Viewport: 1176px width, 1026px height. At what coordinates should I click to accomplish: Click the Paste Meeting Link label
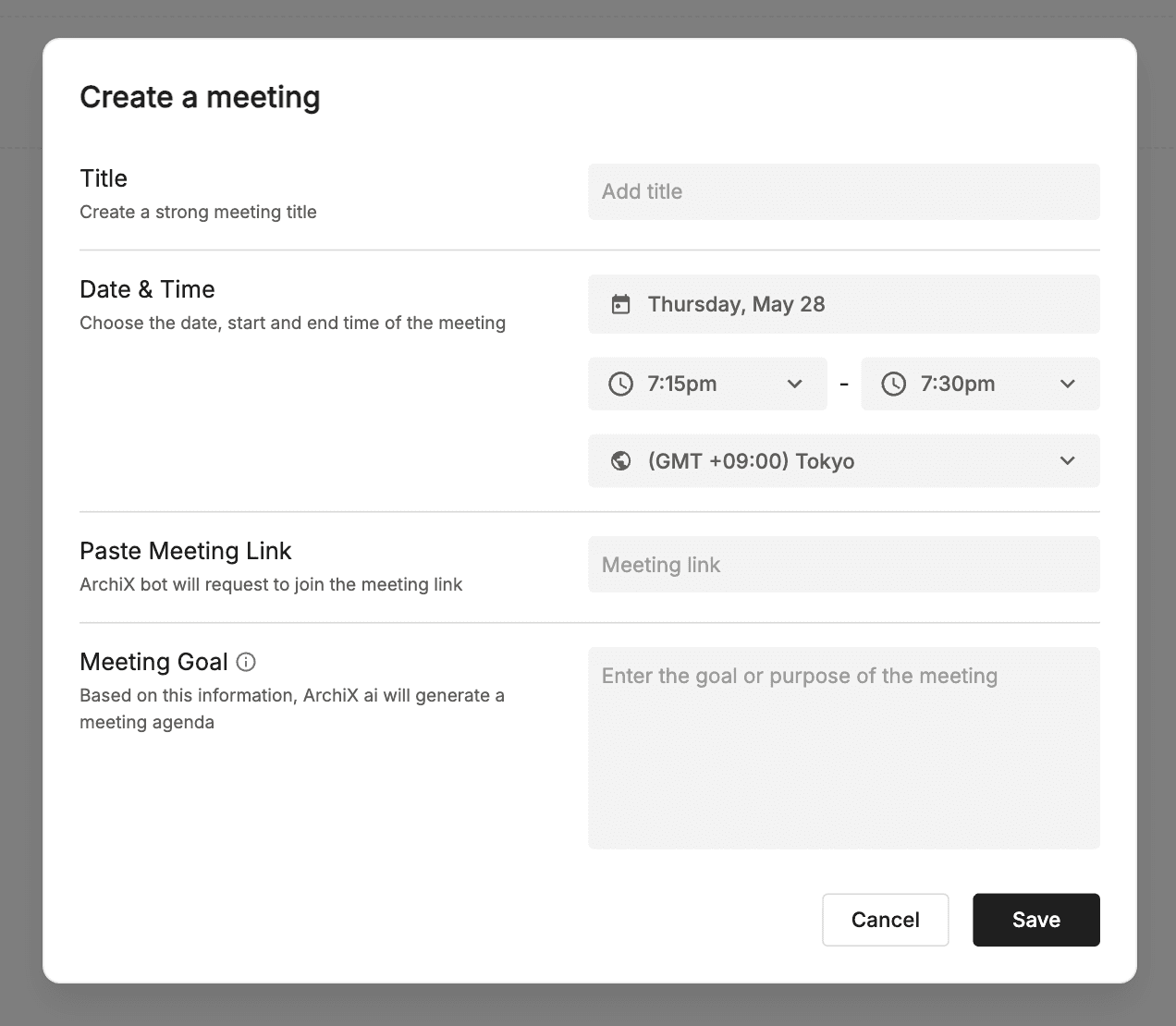185,551
